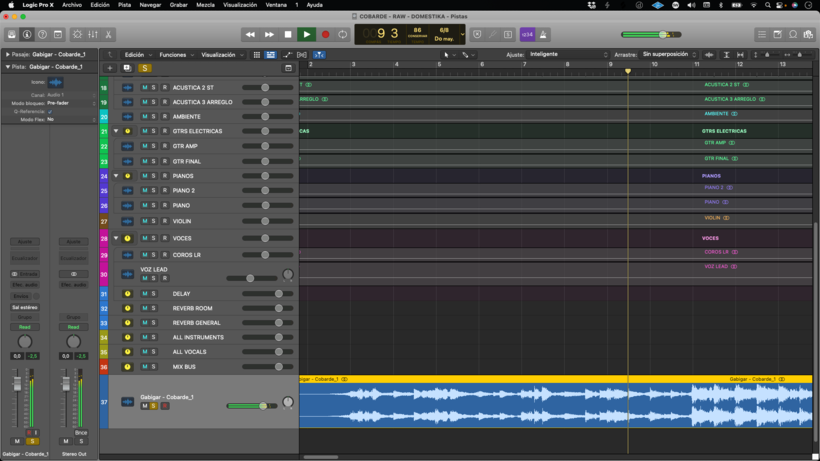820x461 pixels.
Task: Open the Library button in control bar
Action: pyautogui.click(x=12, y=34)
